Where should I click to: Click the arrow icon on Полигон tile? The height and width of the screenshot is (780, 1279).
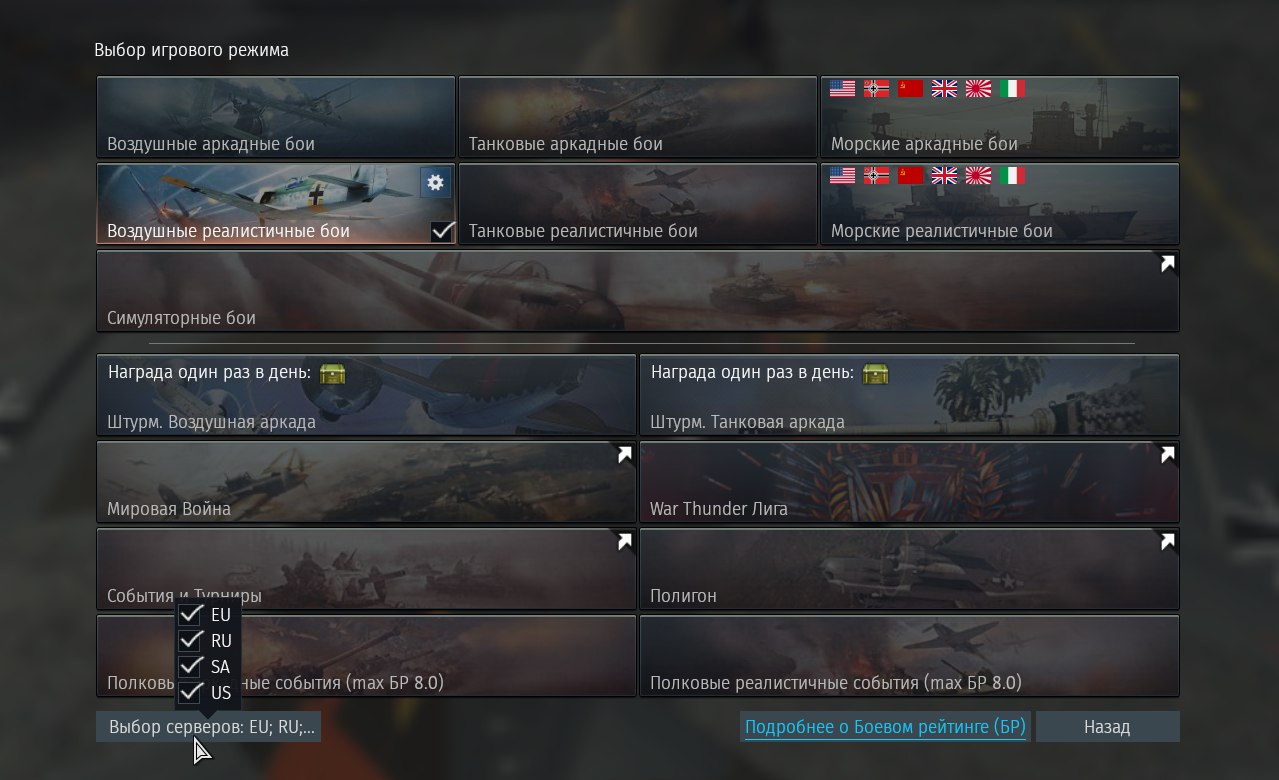[1168, 542]
